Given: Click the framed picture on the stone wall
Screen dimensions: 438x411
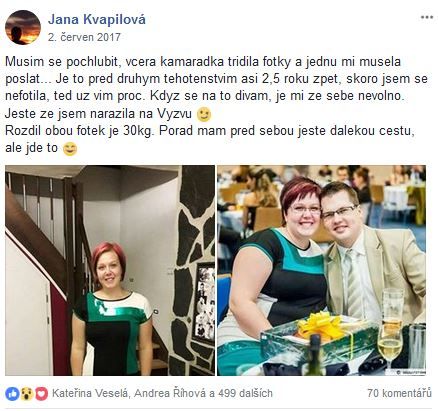Looking at the screenshot, I should 204,303.
